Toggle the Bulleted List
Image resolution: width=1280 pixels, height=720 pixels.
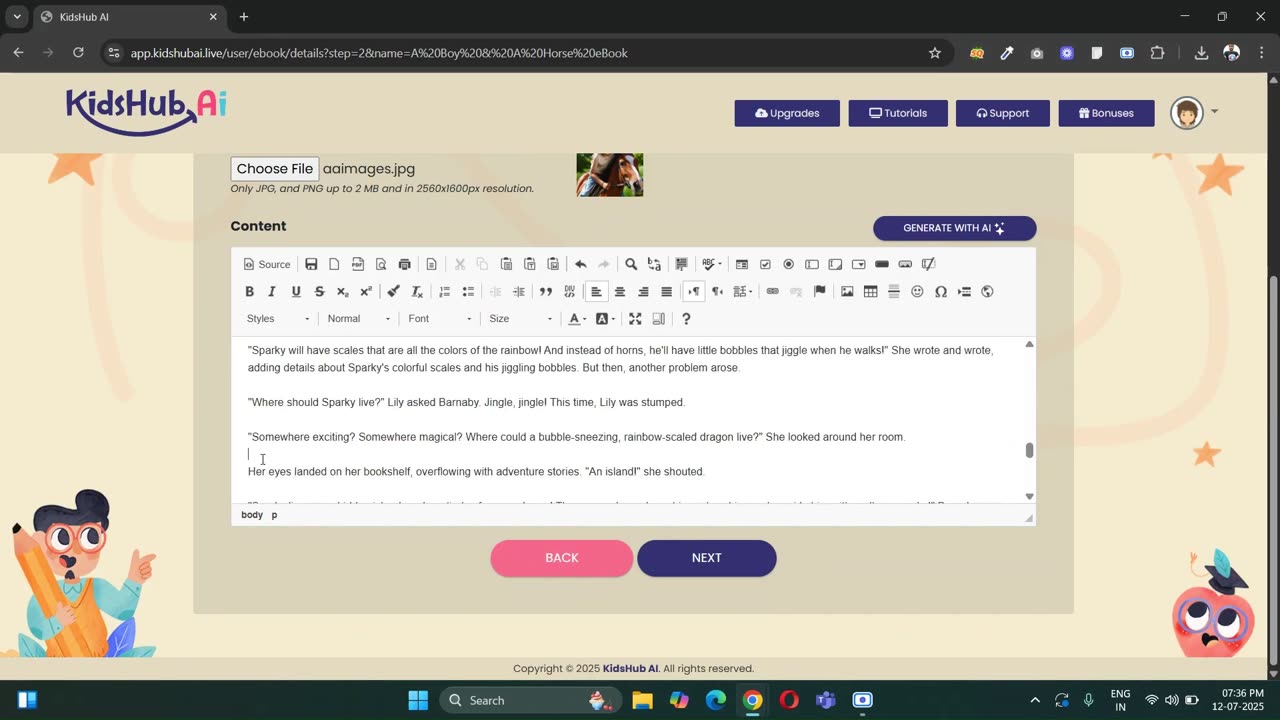pyautogui.click(x=468, y=291)
